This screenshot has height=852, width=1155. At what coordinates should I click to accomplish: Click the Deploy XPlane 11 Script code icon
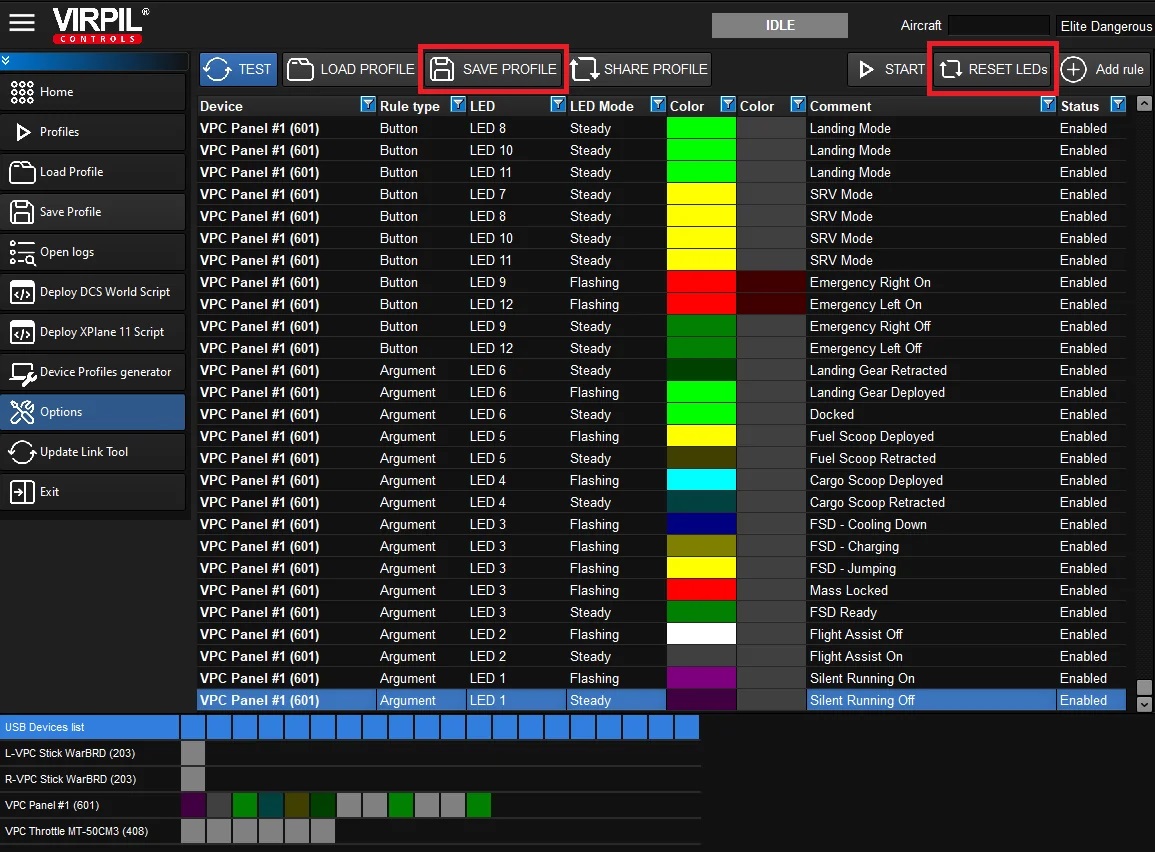tap(21, 332)
